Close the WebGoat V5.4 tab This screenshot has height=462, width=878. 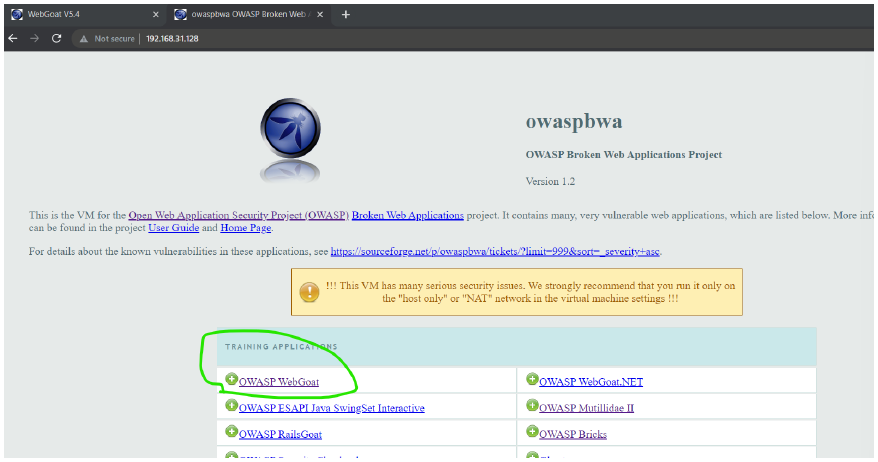tap(156, 15)
